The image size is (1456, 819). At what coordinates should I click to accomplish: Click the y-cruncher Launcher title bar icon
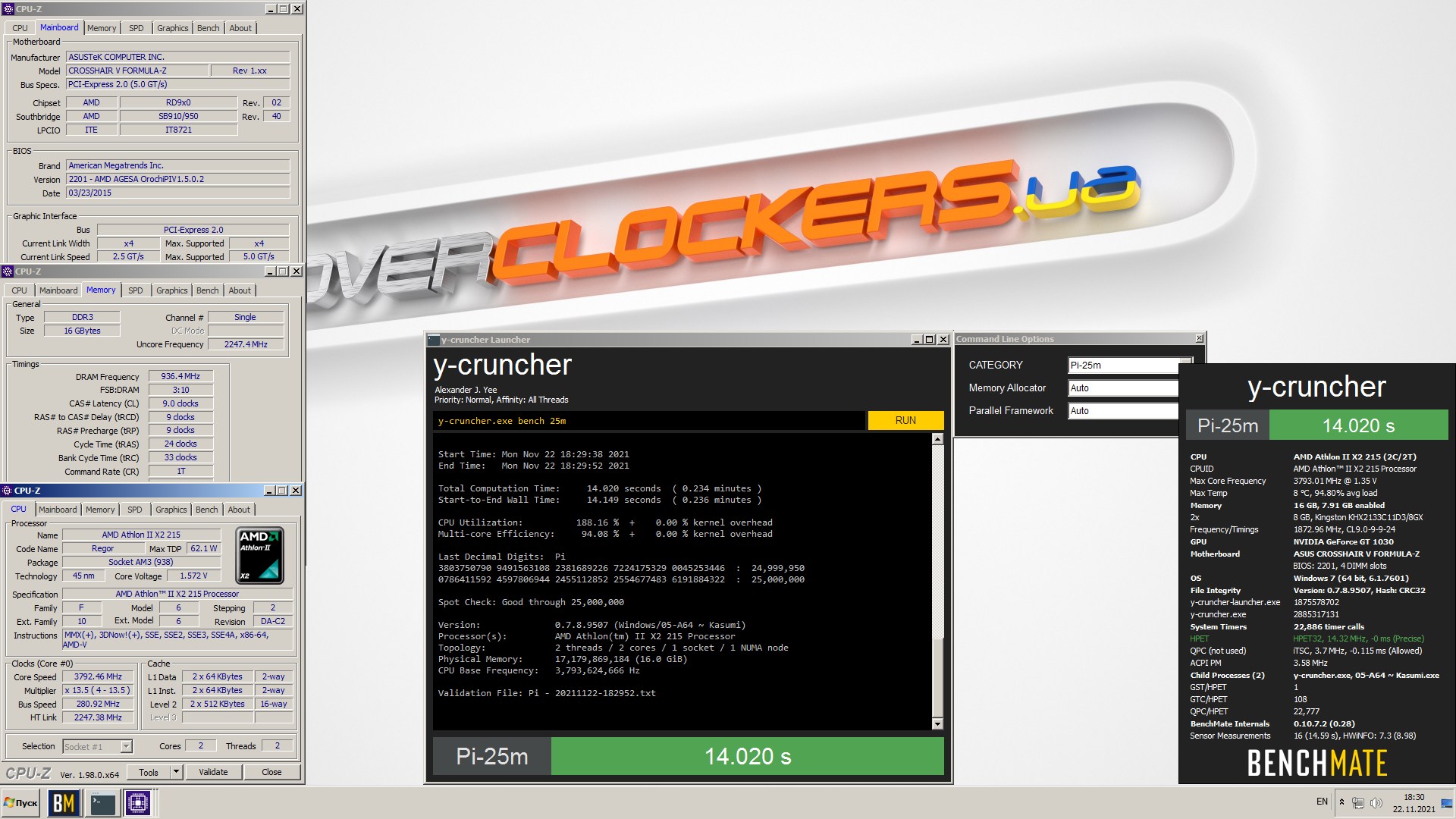433,340
